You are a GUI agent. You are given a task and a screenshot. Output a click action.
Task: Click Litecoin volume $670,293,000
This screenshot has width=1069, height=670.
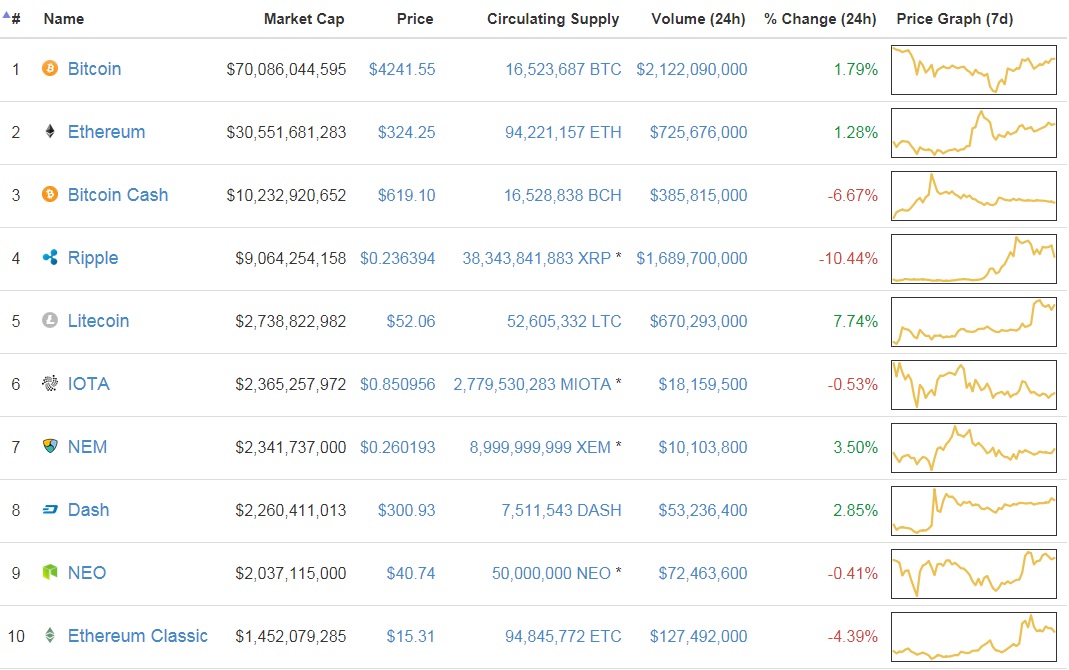coord(698,322)
